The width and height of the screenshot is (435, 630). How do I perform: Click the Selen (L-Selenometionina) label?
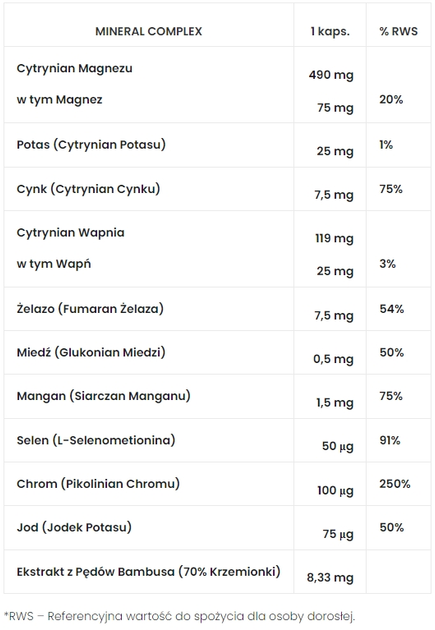(96, 440)
